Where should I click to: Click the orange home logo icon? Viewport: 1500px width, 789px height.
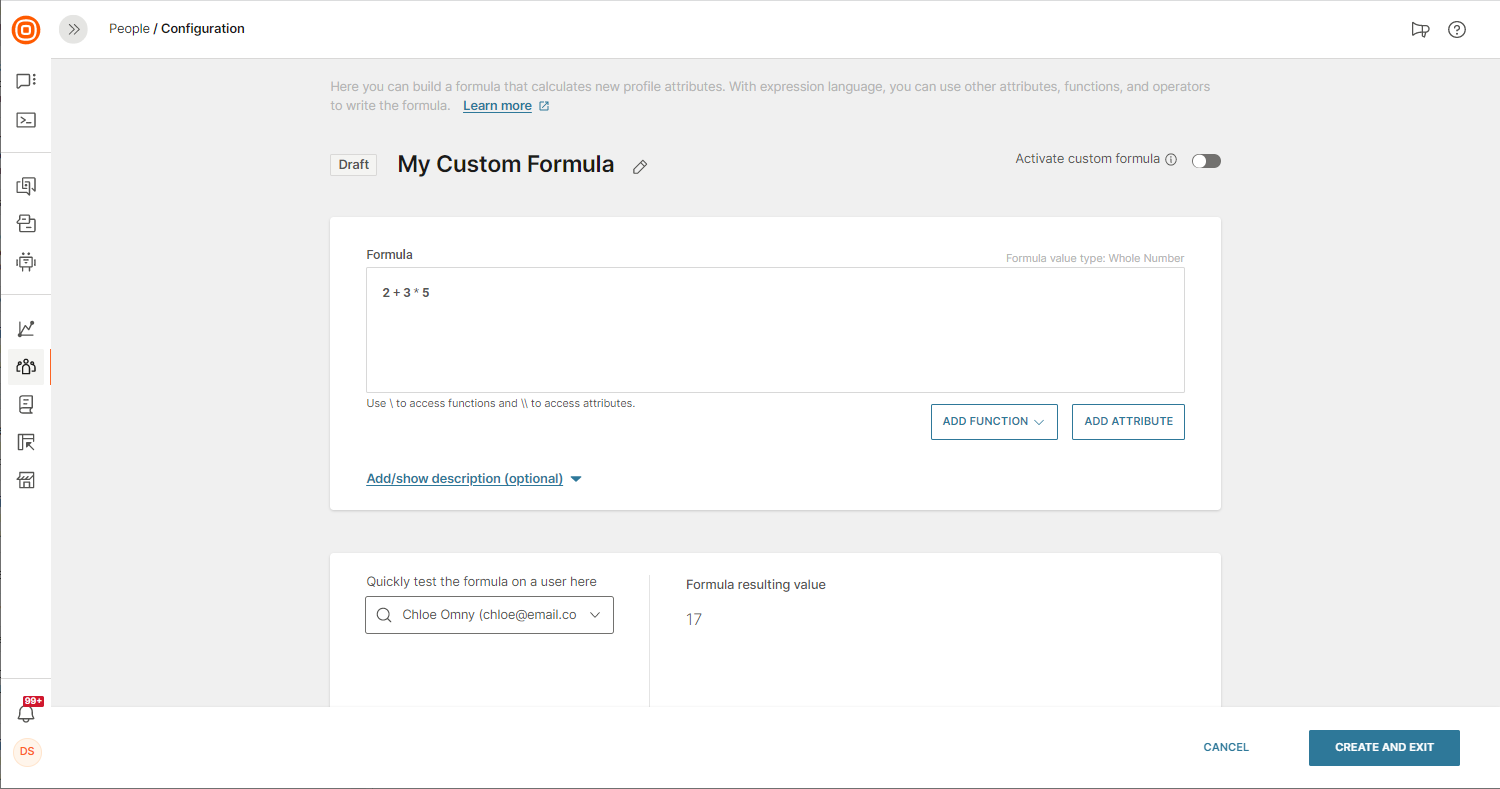pyautogui.click(x=26, y=30)
